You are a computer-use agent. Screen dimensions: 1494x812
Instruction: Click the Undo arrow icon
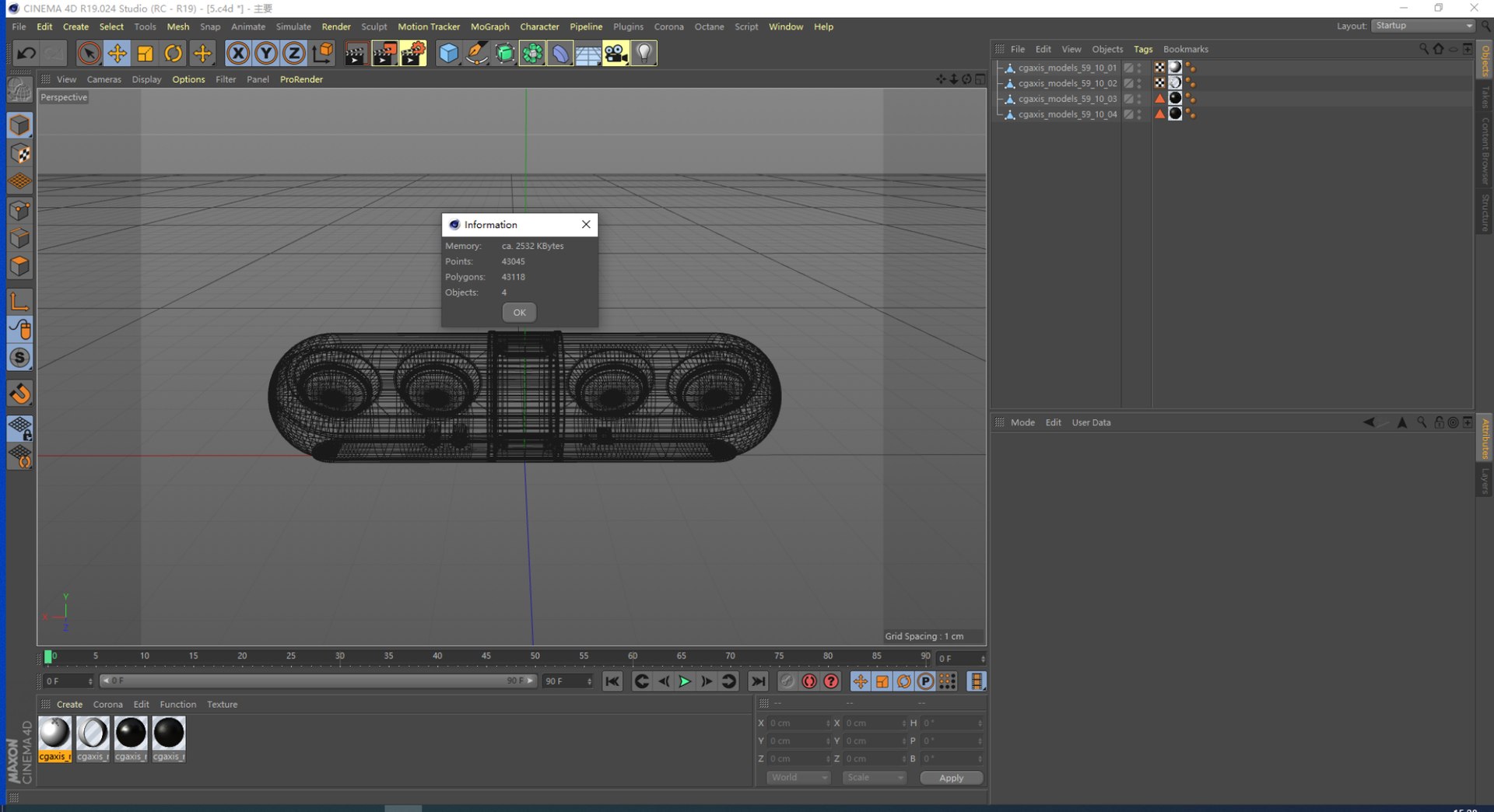(26, 53)
